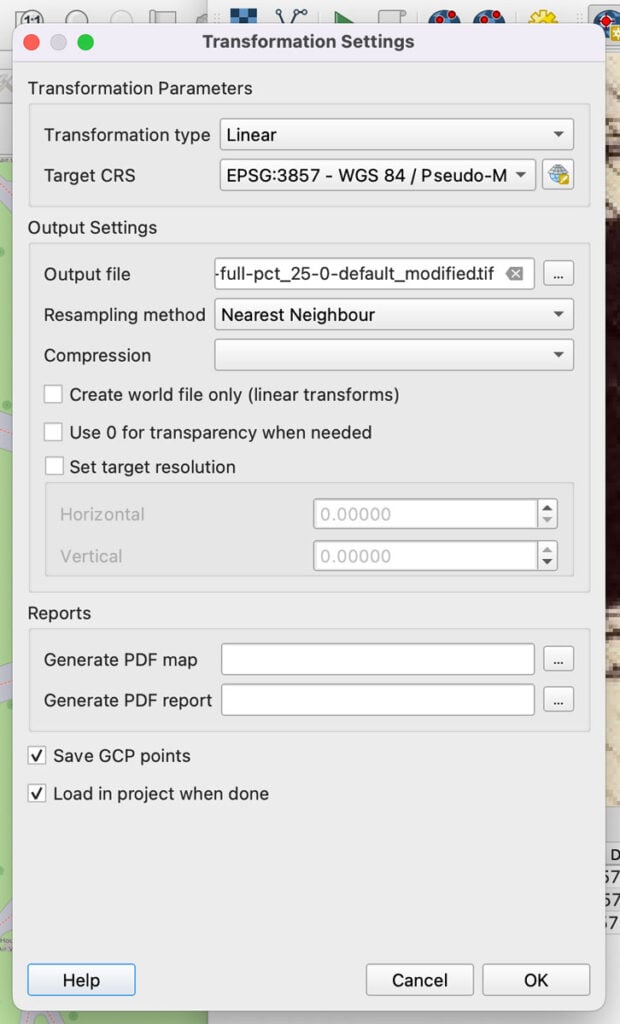The image size is (620, 1024).
Task: Check the Set target resolution checkbox
Action: click(54, 466)
